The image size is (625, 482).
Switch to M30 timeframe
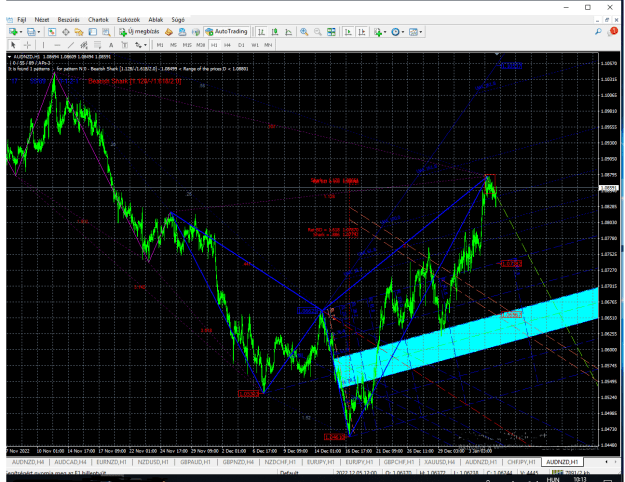point(200,45)
